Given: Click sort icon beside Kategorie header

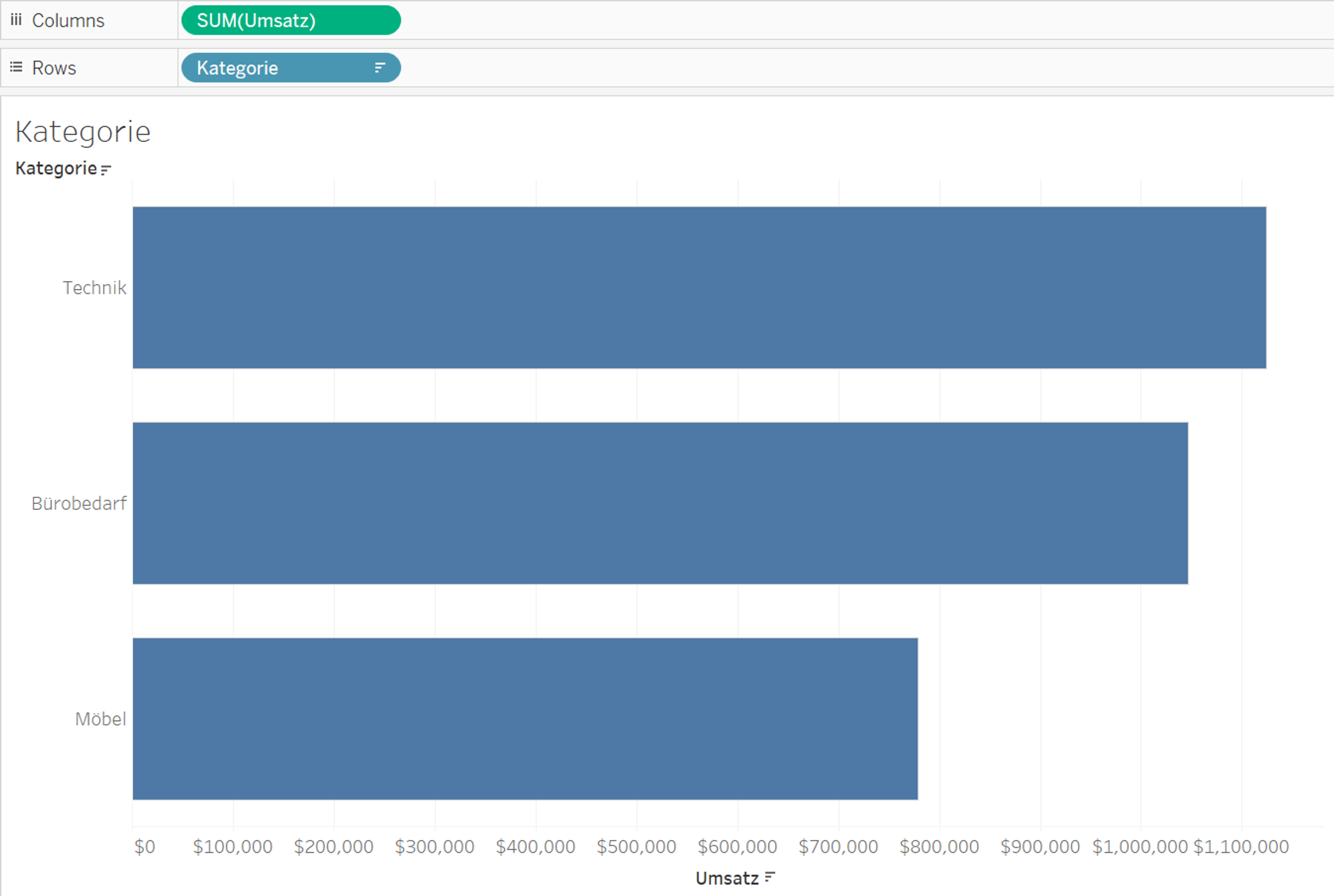Looking at the screenshot, I should (106, 169).
